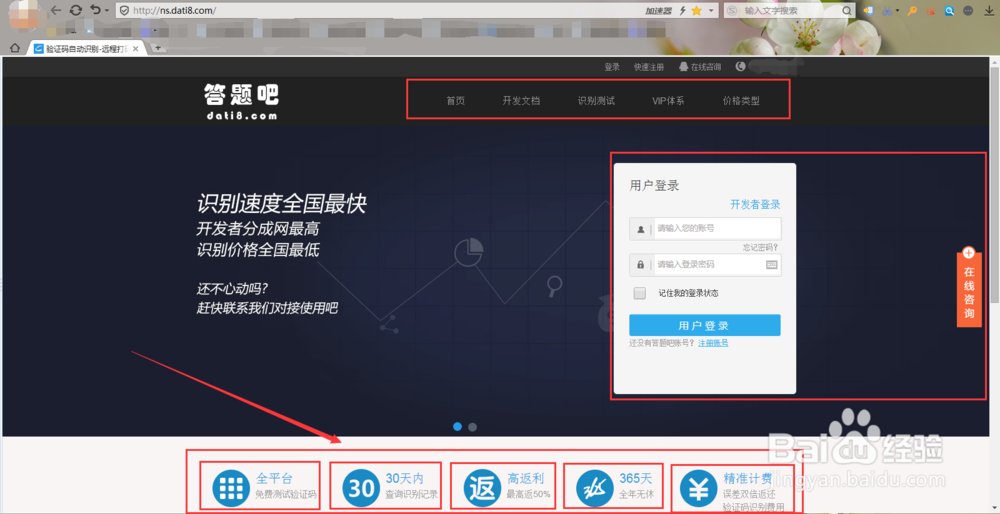Click the 开发者登录 link
This screenshot has width=1000, height=514.
(x=755, y=205)
